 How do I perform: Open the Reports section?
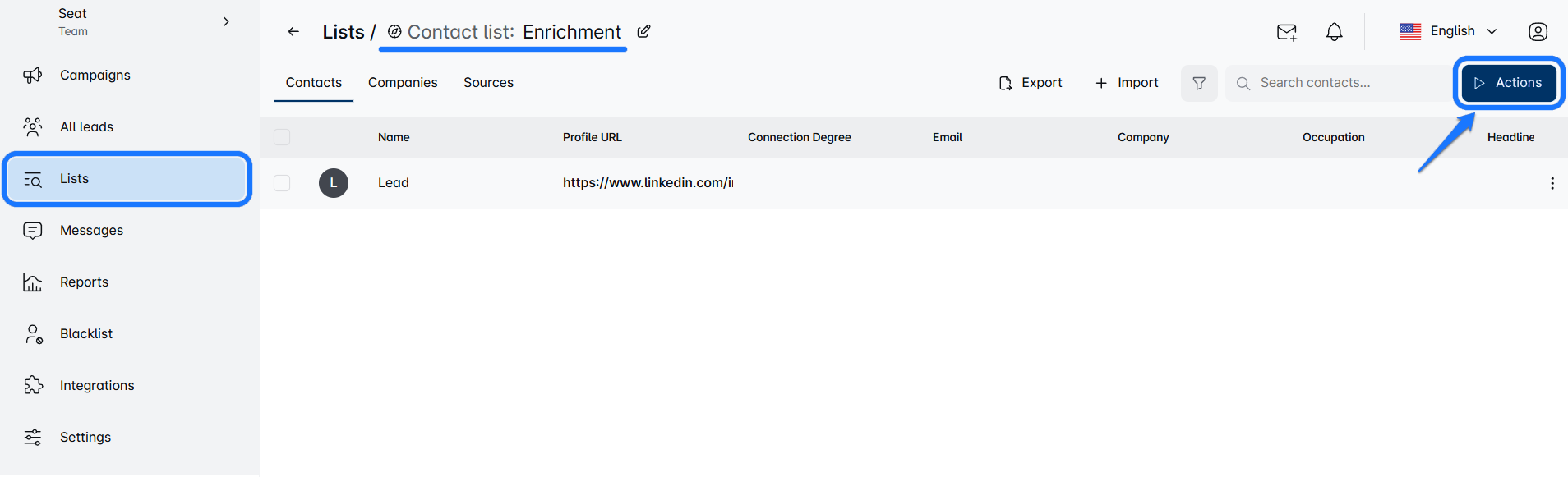84,282
